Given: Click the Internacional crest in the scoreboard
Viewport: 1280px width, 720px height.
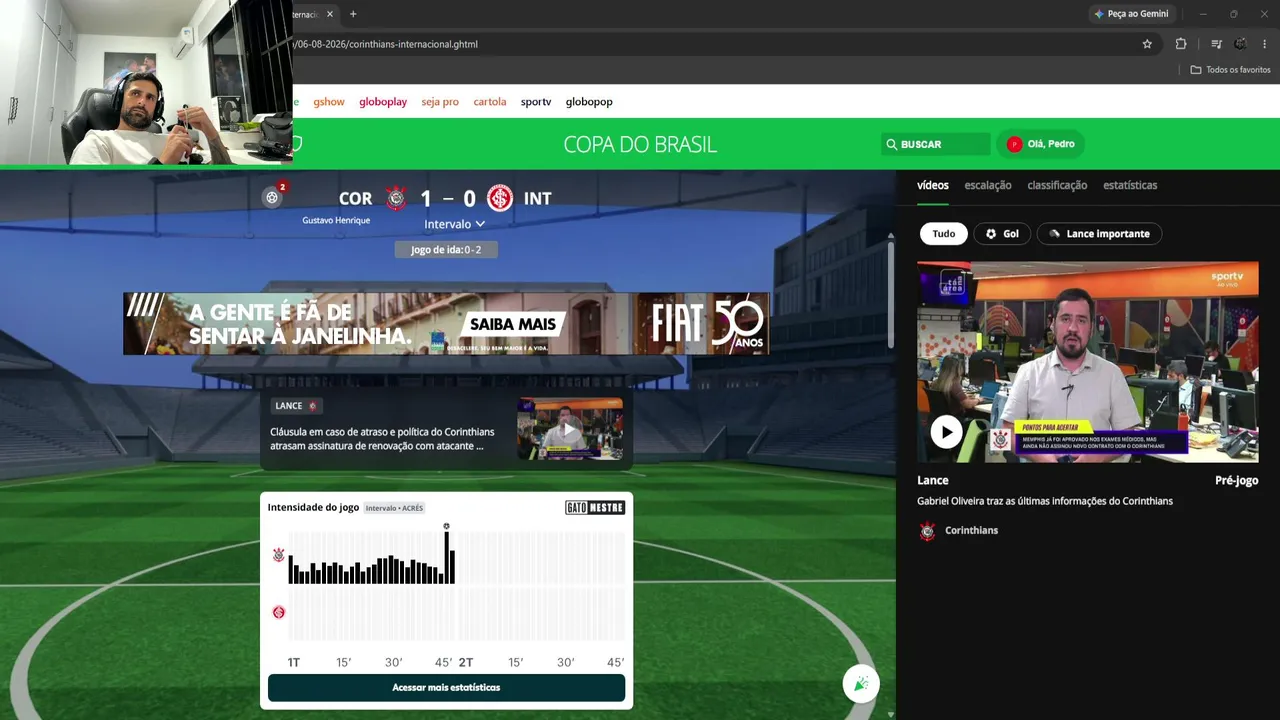Looking at the screenshot, I should (500, 198).
